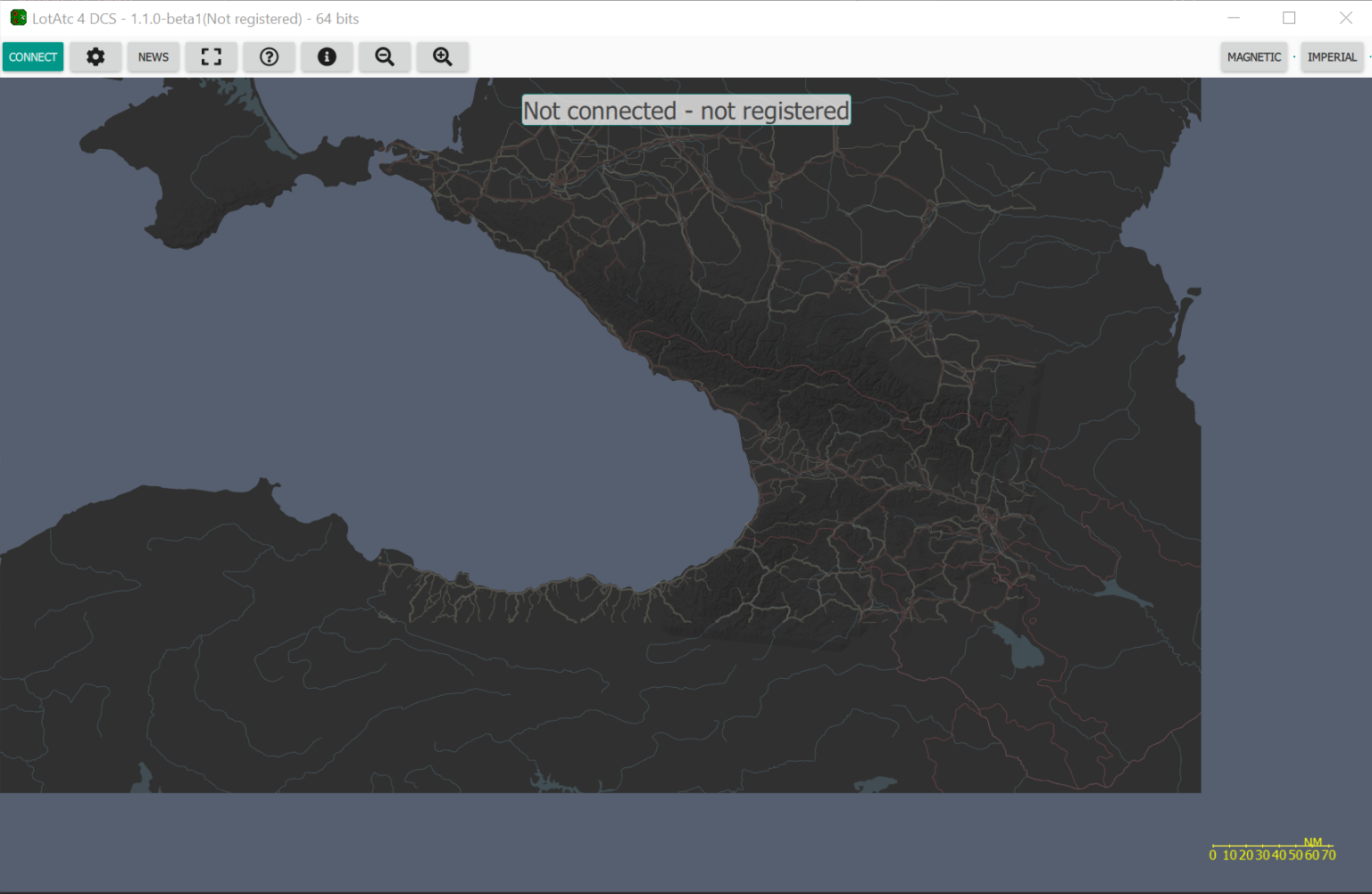The width and height of the screenshot is (1372, 894).
Task: Zoom out the map
Action: coord(385,57)
